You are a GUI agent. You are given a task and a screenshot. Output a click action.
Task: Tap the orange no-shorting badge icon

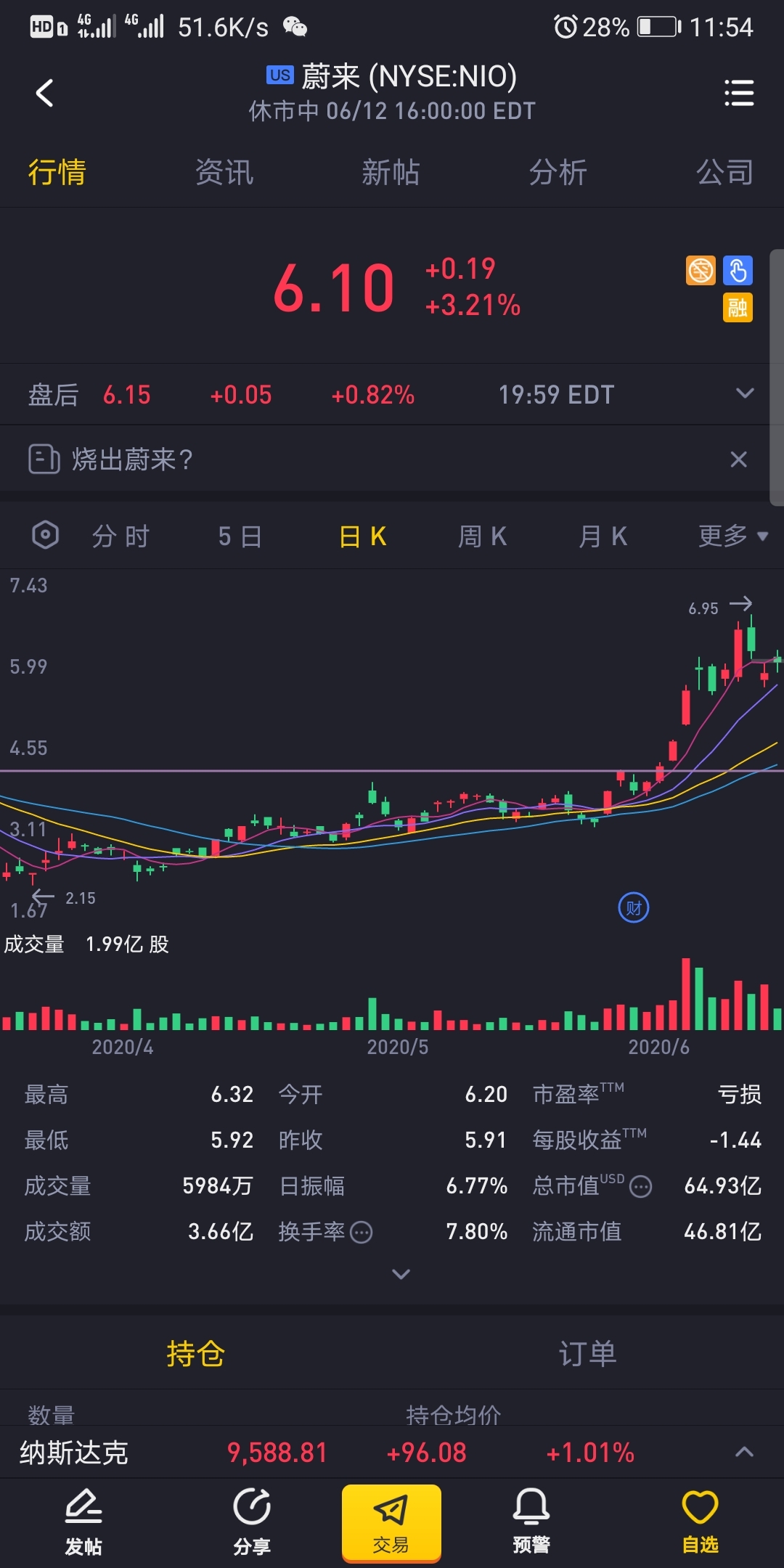point(701,271)
